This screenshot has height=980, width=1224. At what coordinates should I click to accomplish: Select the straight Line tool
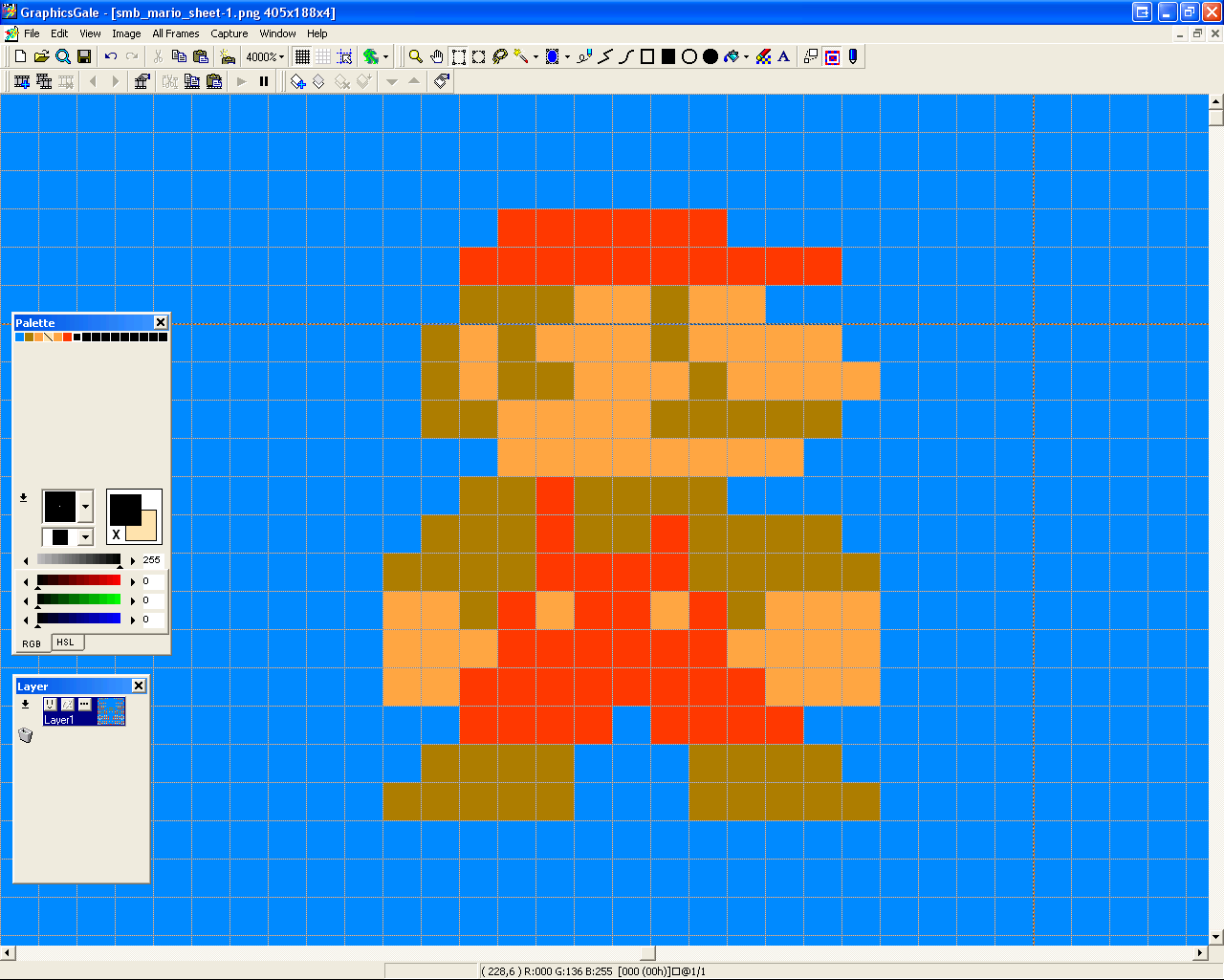pos(605,57)
